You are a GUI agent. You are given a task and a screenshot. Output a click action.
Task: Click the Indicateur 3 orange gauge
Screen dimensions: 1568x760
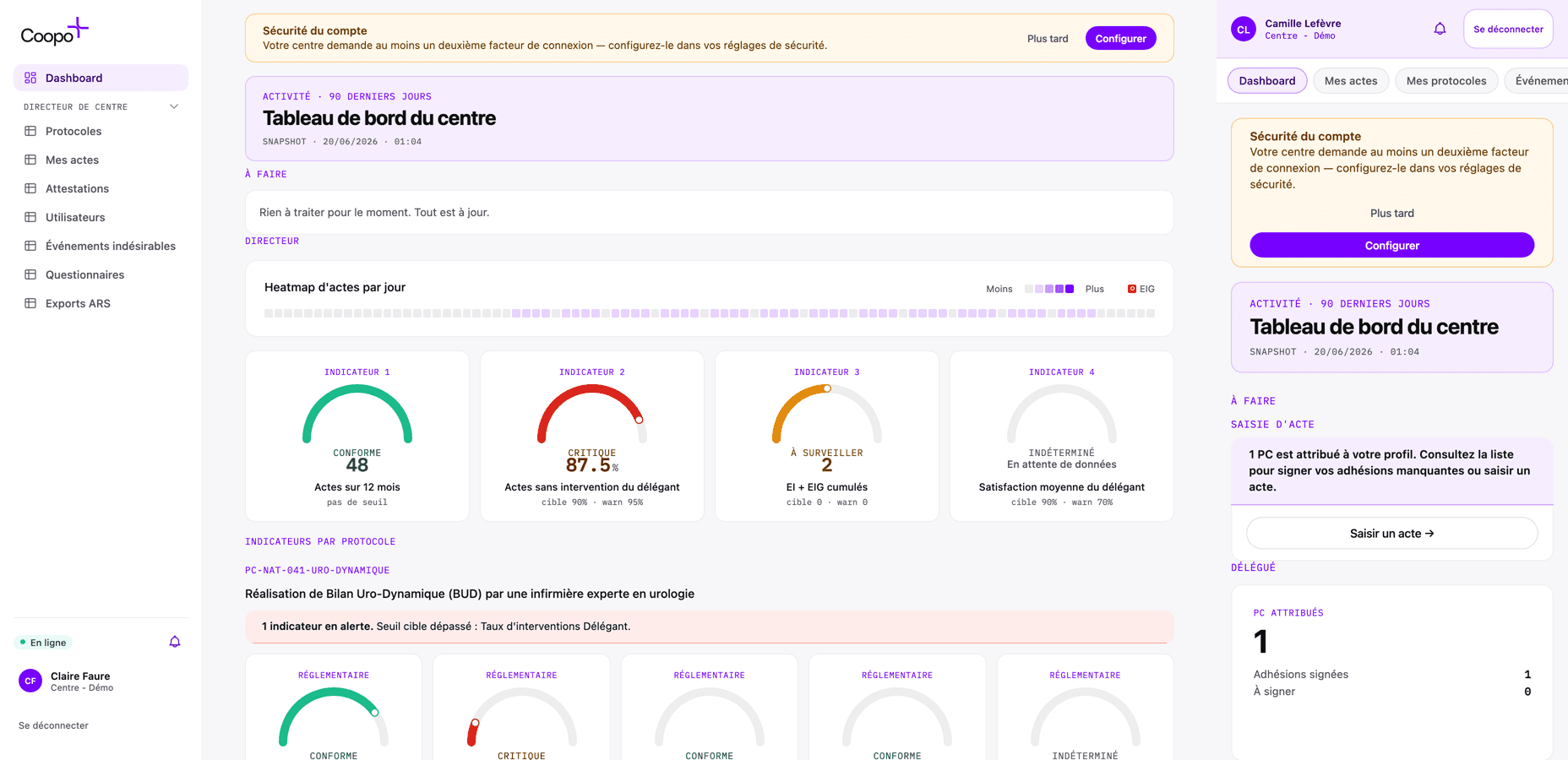[x=827, y=414]
